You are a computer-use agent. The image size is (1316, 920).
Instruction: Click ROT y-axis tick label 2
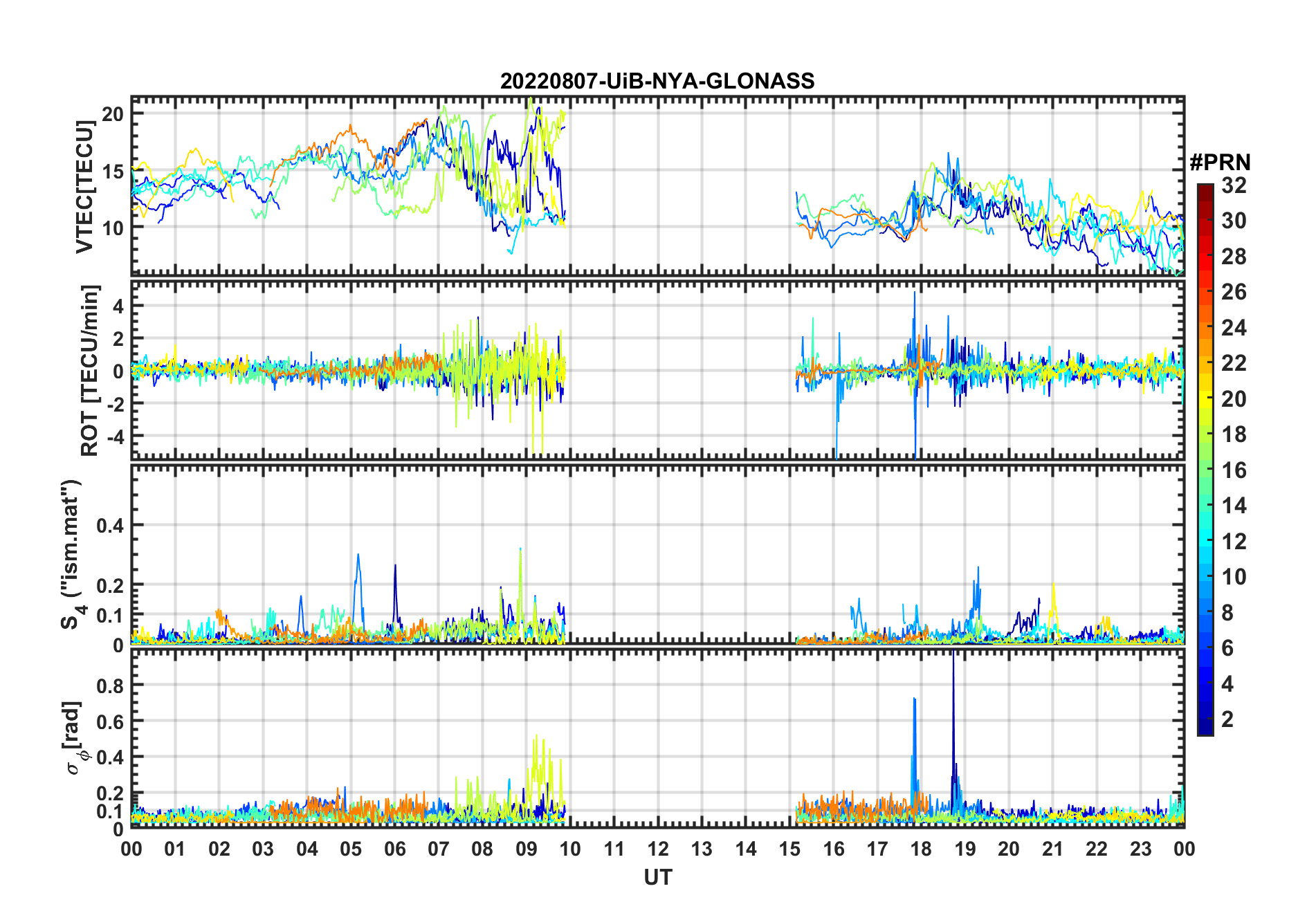click(119, 339)
